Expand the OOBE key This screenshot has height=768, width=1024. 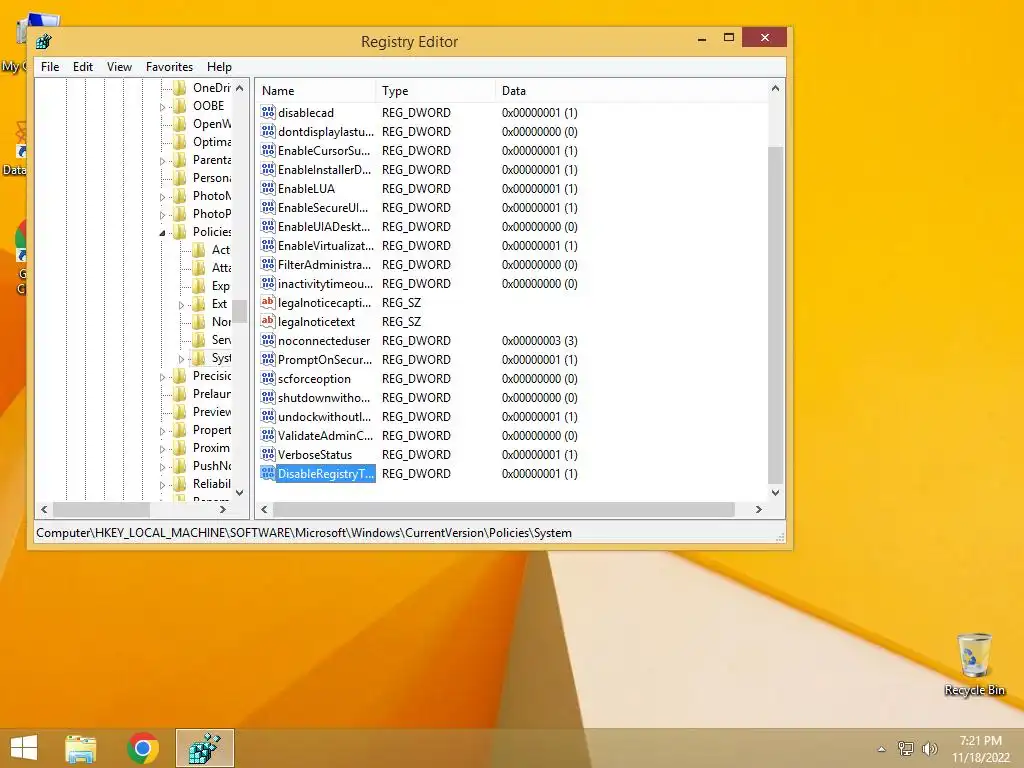[162, 107]
